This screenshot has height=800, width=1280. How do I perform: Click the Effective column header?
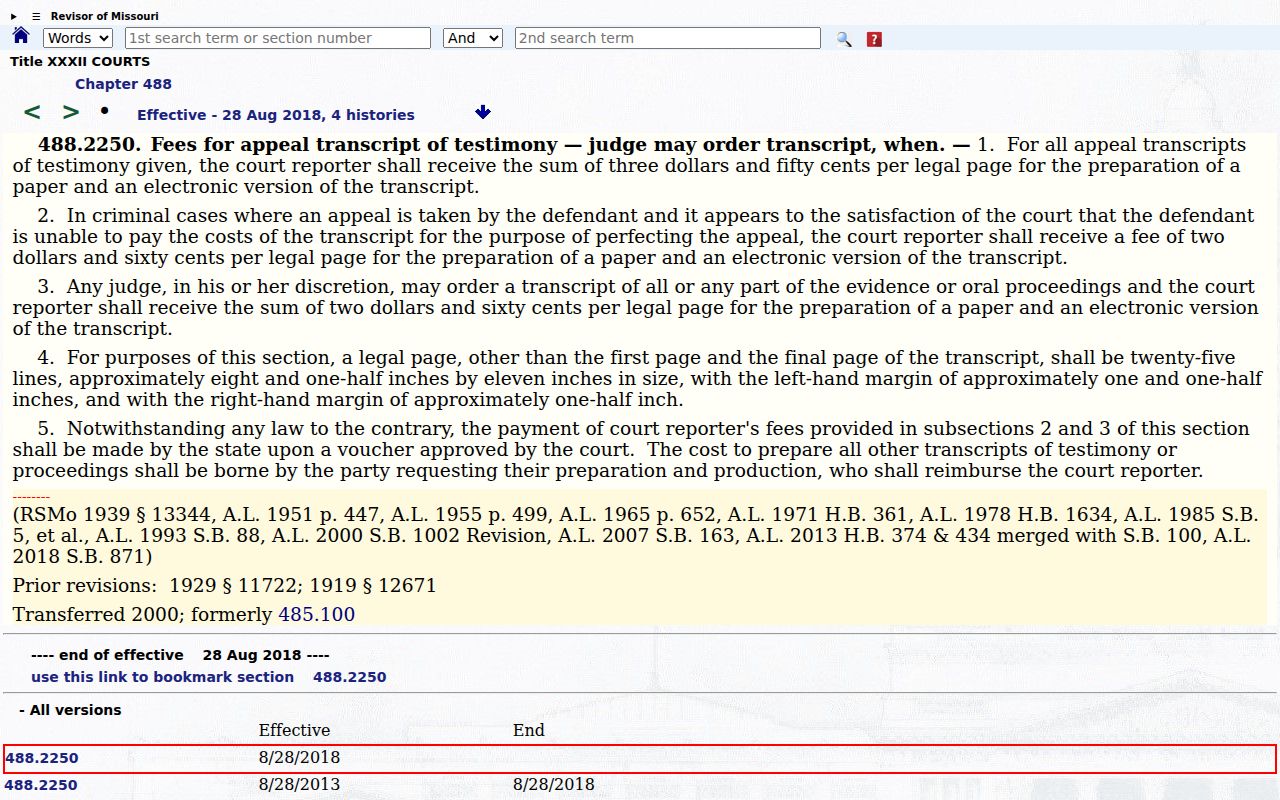tap(294, 730)
